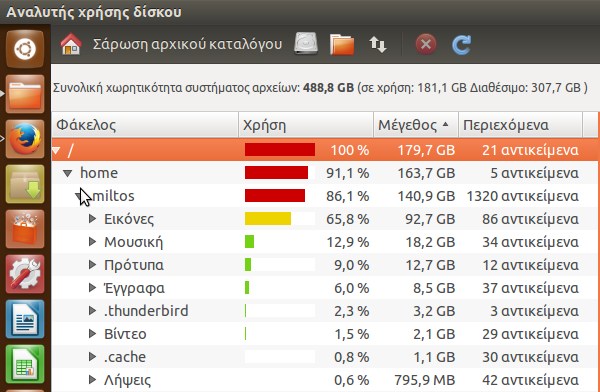
Task: Click yellow usage bar for Εικόνες
Action: coord(268,219)
